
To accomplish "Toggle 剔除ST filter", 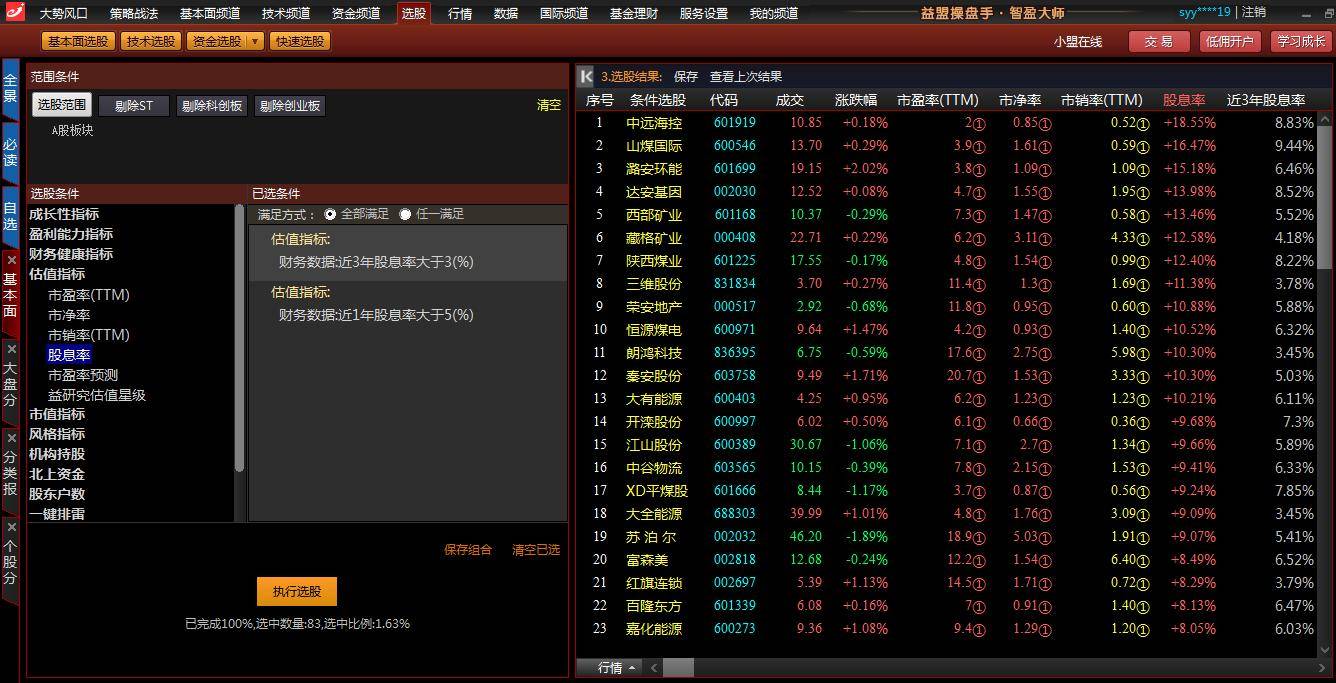I will (134, 106).
